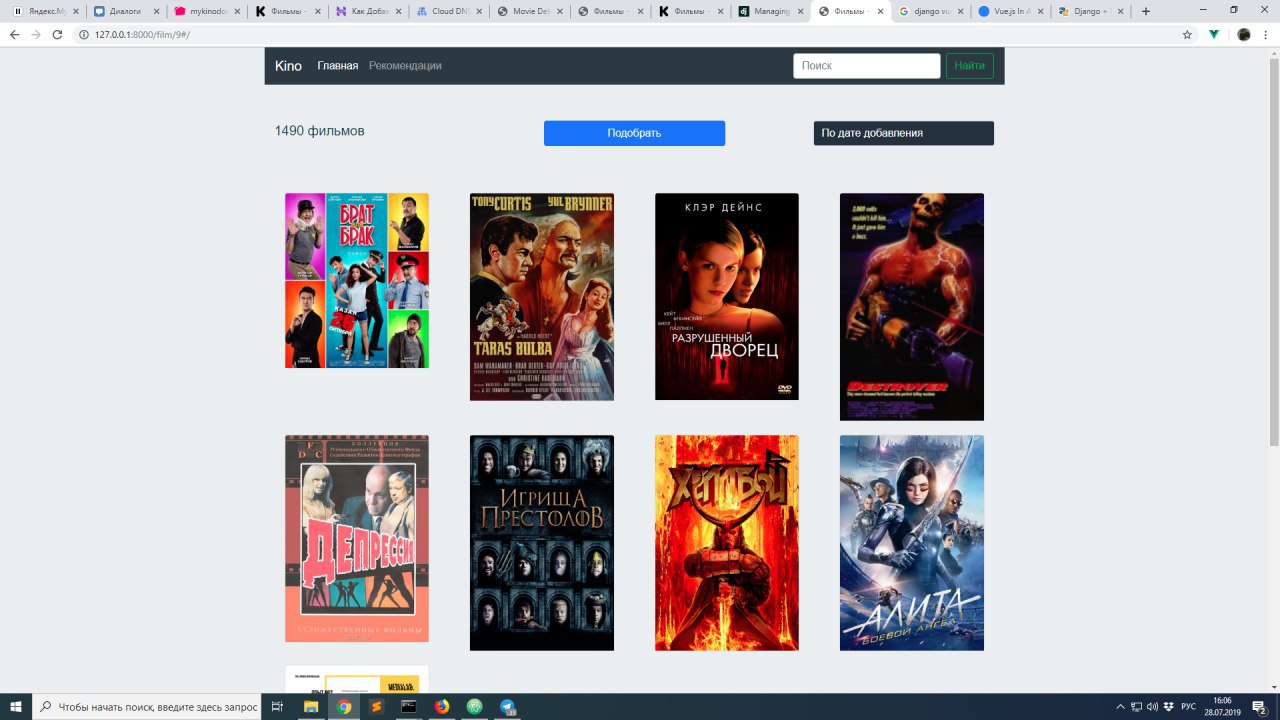Open Firefox from the taskbar

click(441, 706)
